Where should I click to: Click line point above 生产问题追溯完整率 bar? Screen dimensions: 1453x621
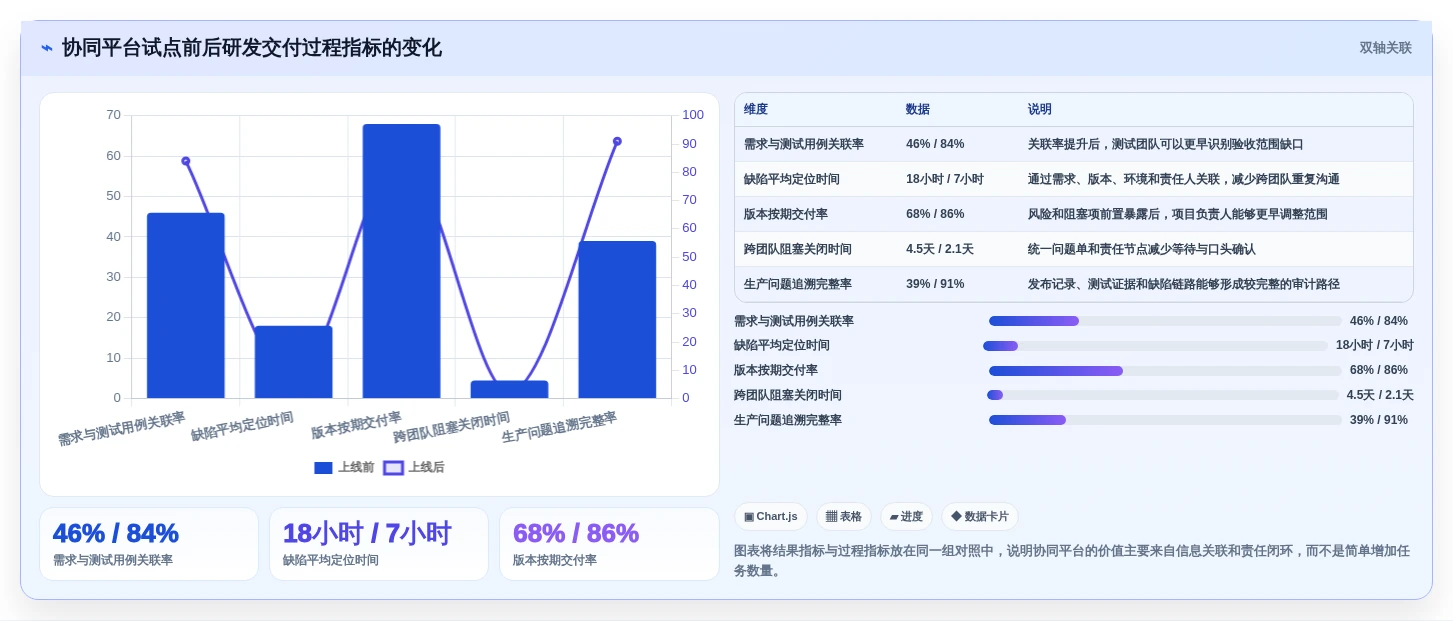[617, 141]
